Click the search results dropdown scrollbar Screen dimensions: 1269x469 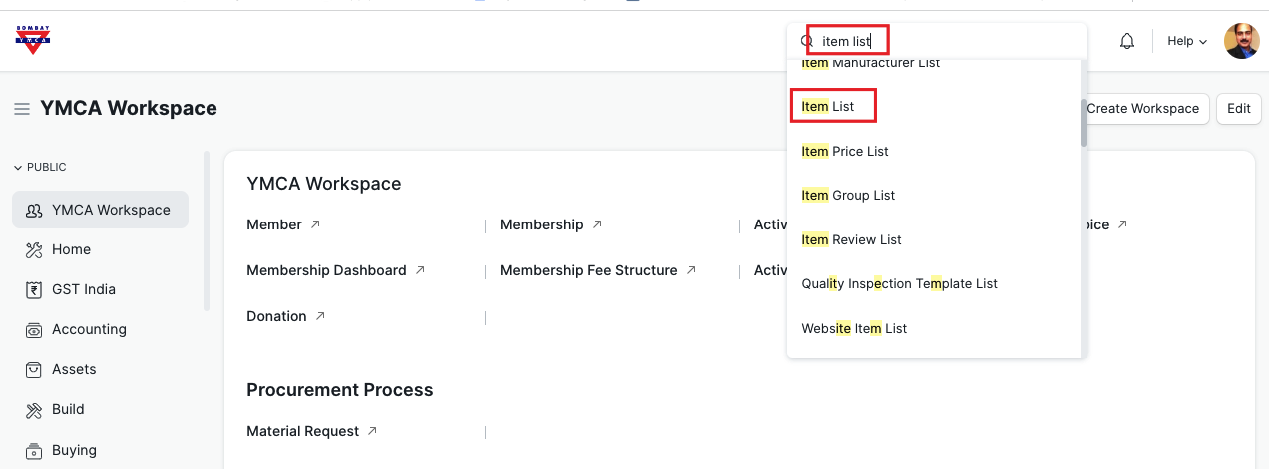pos(1083,125)
